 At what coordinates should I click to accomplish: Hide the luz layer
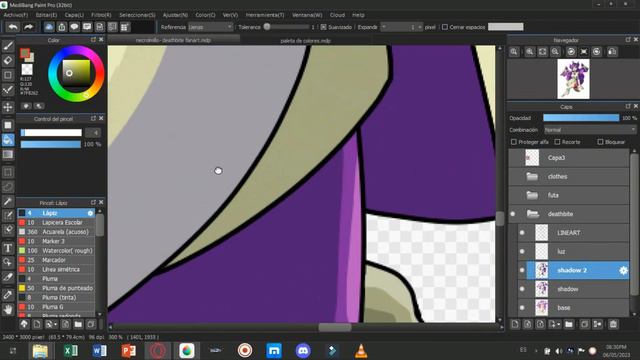point(522,251)
